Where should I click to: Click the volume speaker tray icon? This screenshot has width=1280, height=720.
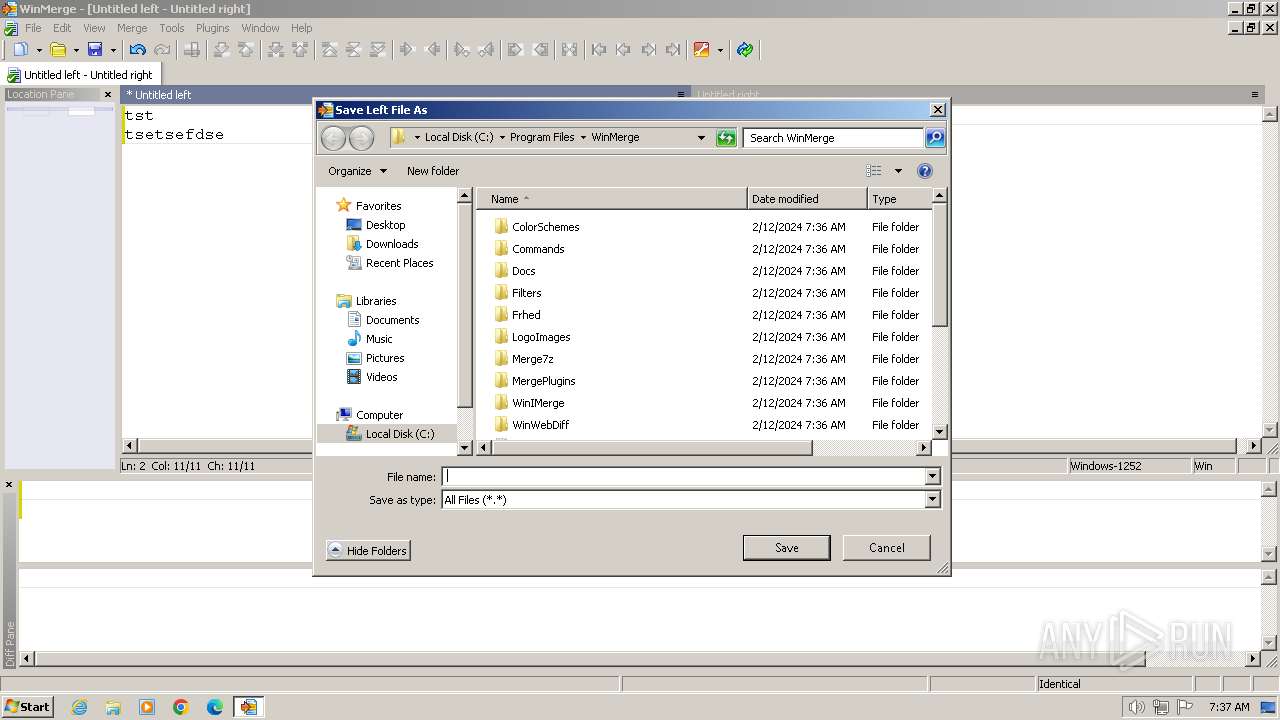(x=1137, y=707)
